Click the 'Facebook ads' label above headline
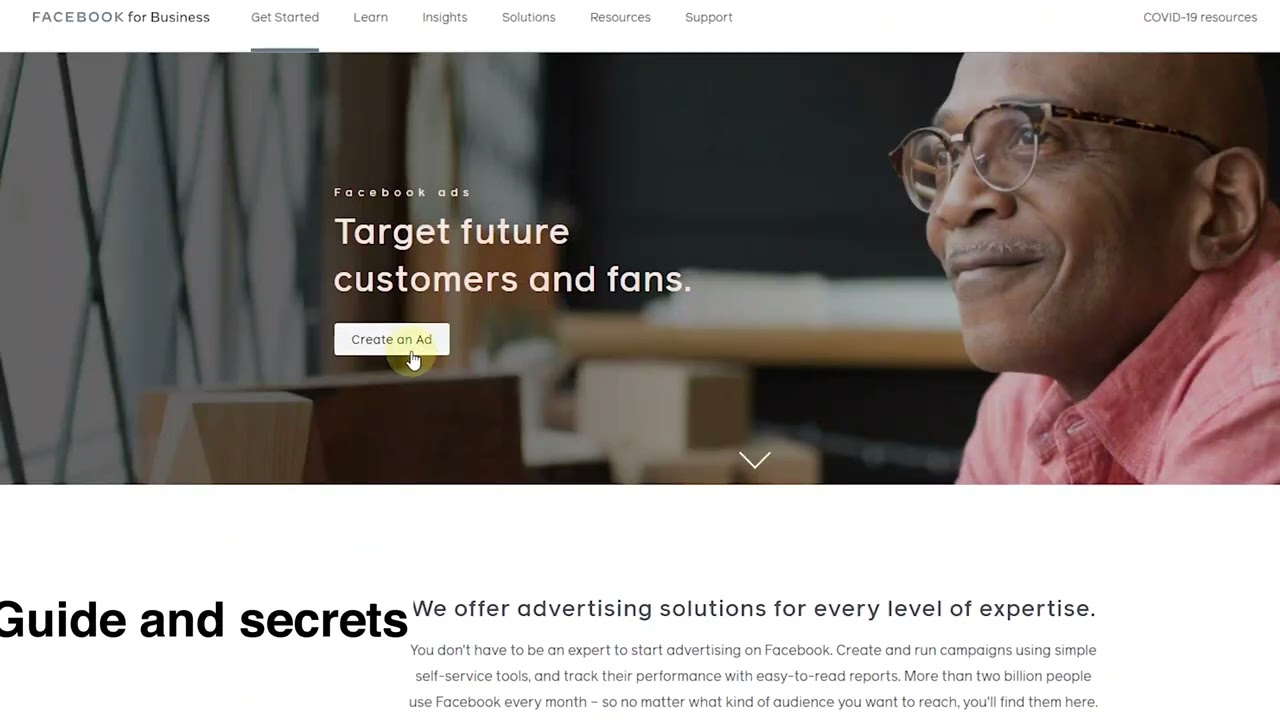 (x=402, y=192)
